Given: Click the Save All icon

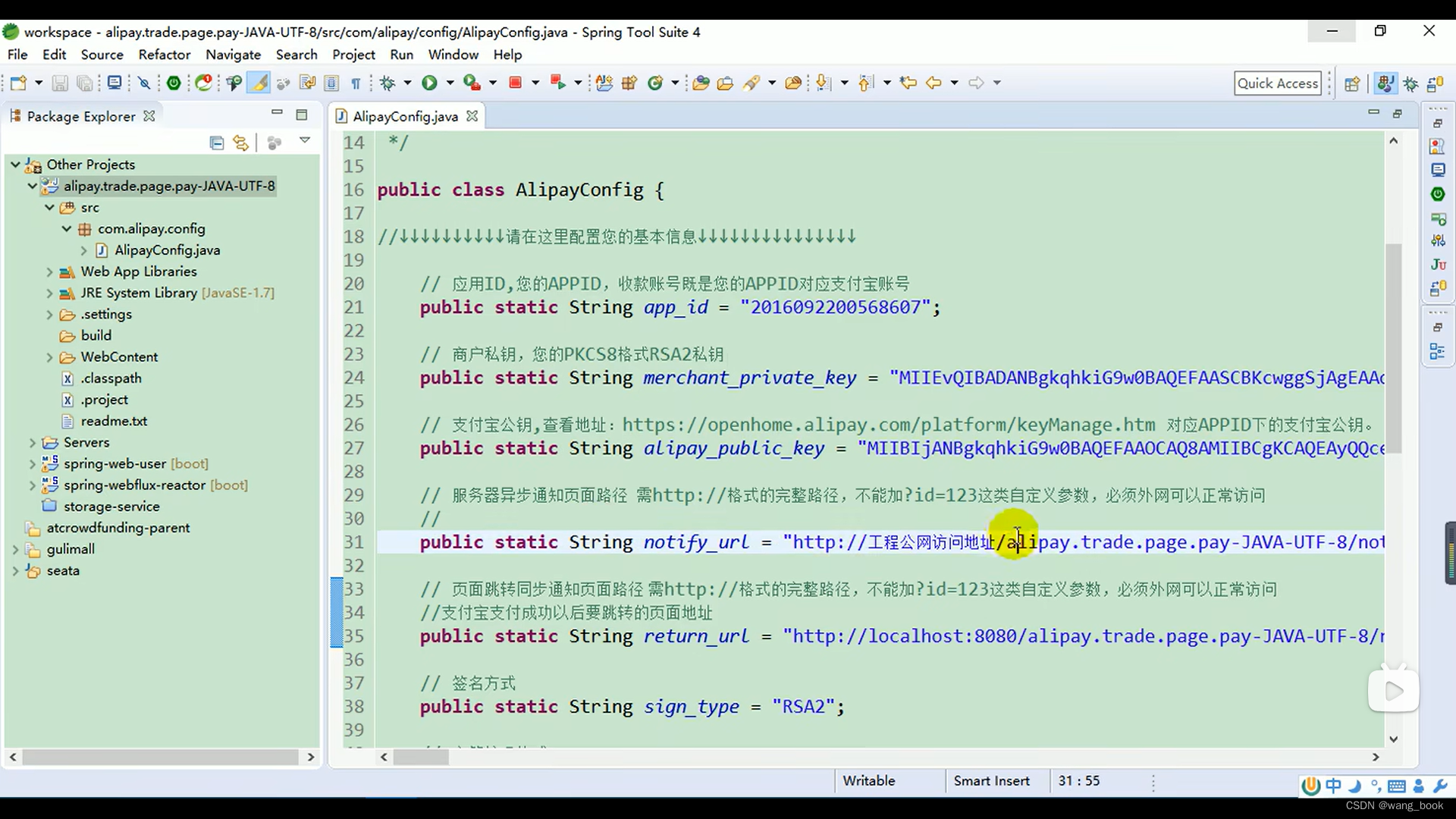Looking at the screenshot, I should tap(85, 83).
